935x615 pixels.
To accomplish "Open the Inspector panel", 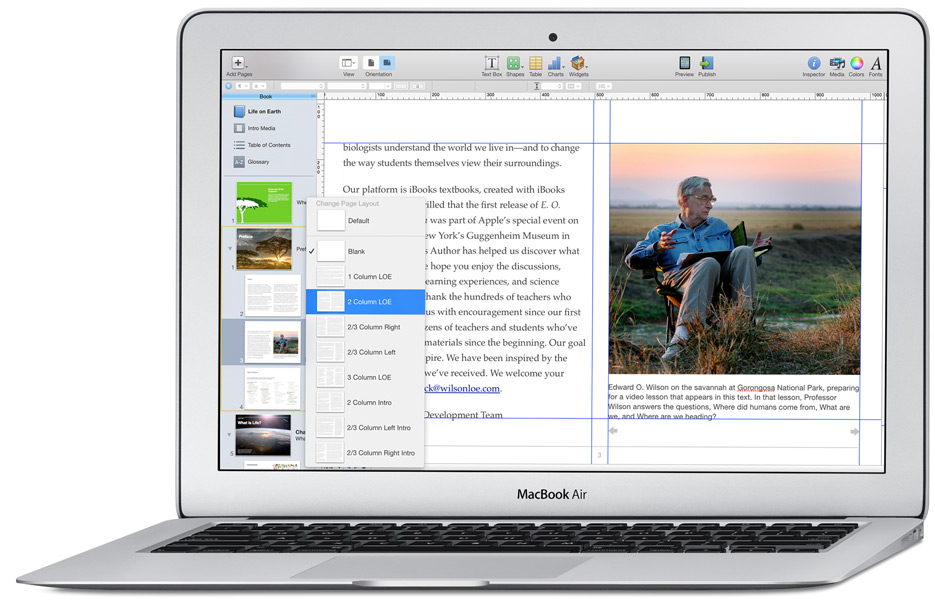I will 814,63.
